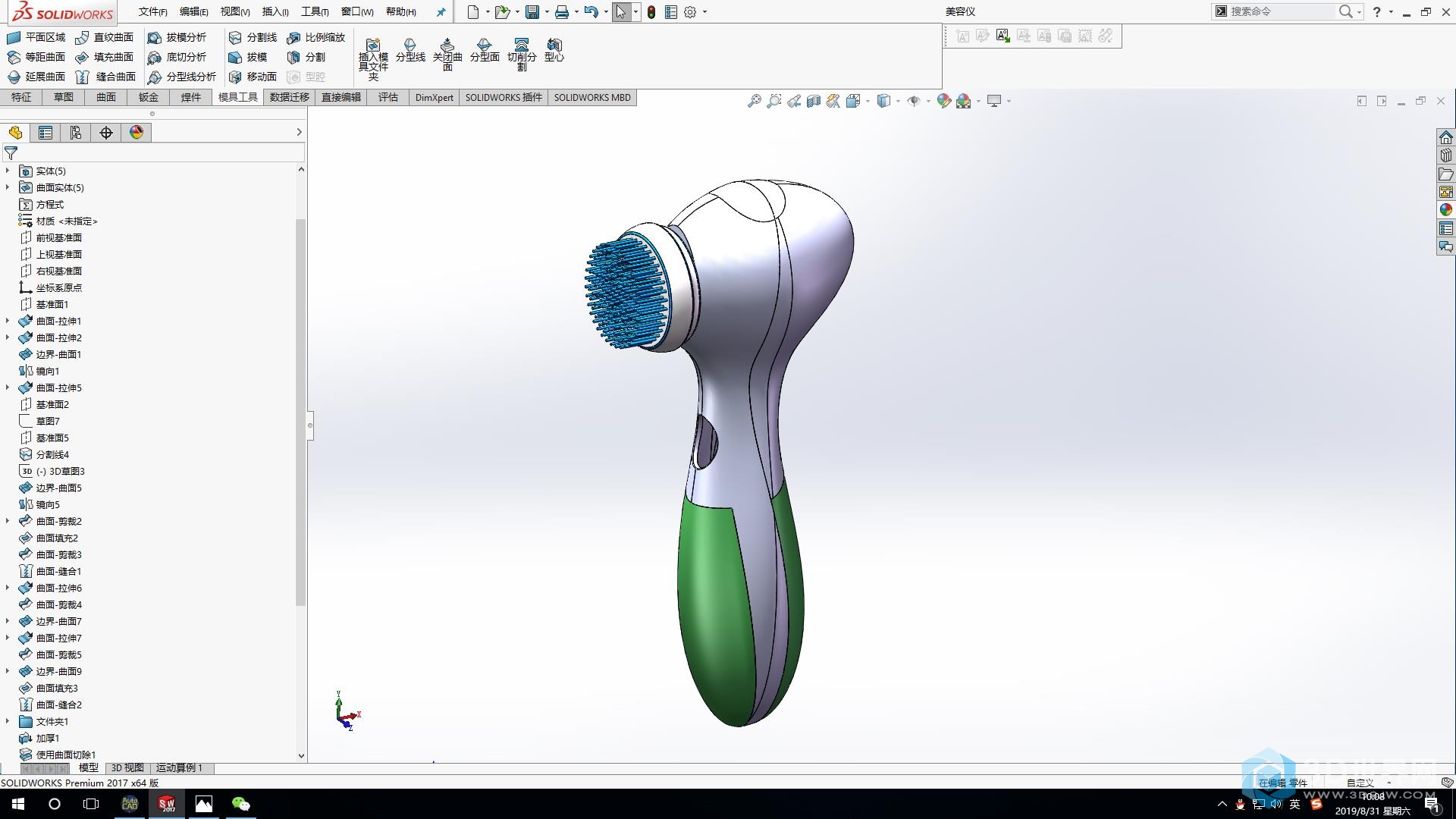Open the DisplayManager tab
Screen dimensions: 1456x819
pos(136,133)
